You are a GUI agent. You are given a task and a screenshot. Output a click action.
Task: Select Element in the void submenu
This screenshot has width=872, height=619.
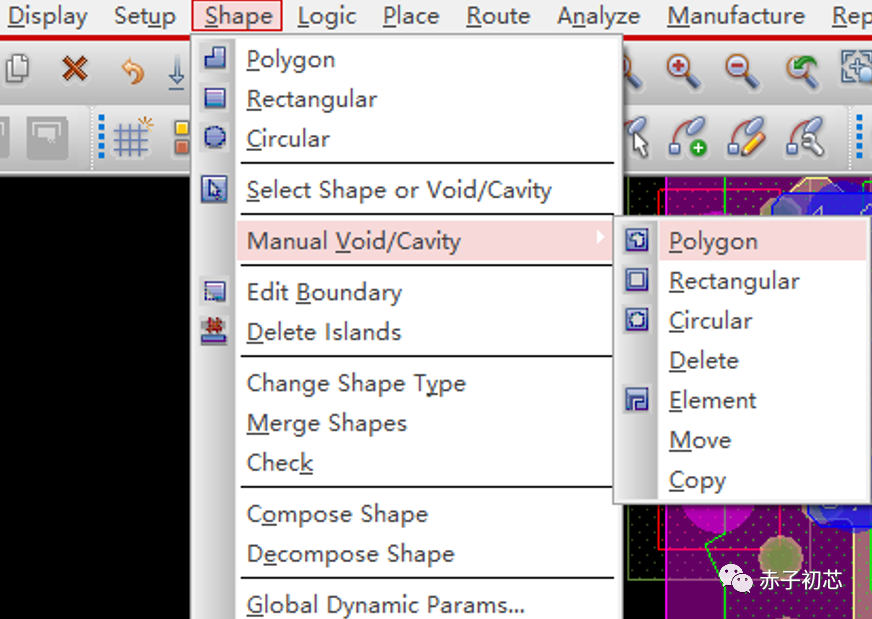[x=712, y=400]
